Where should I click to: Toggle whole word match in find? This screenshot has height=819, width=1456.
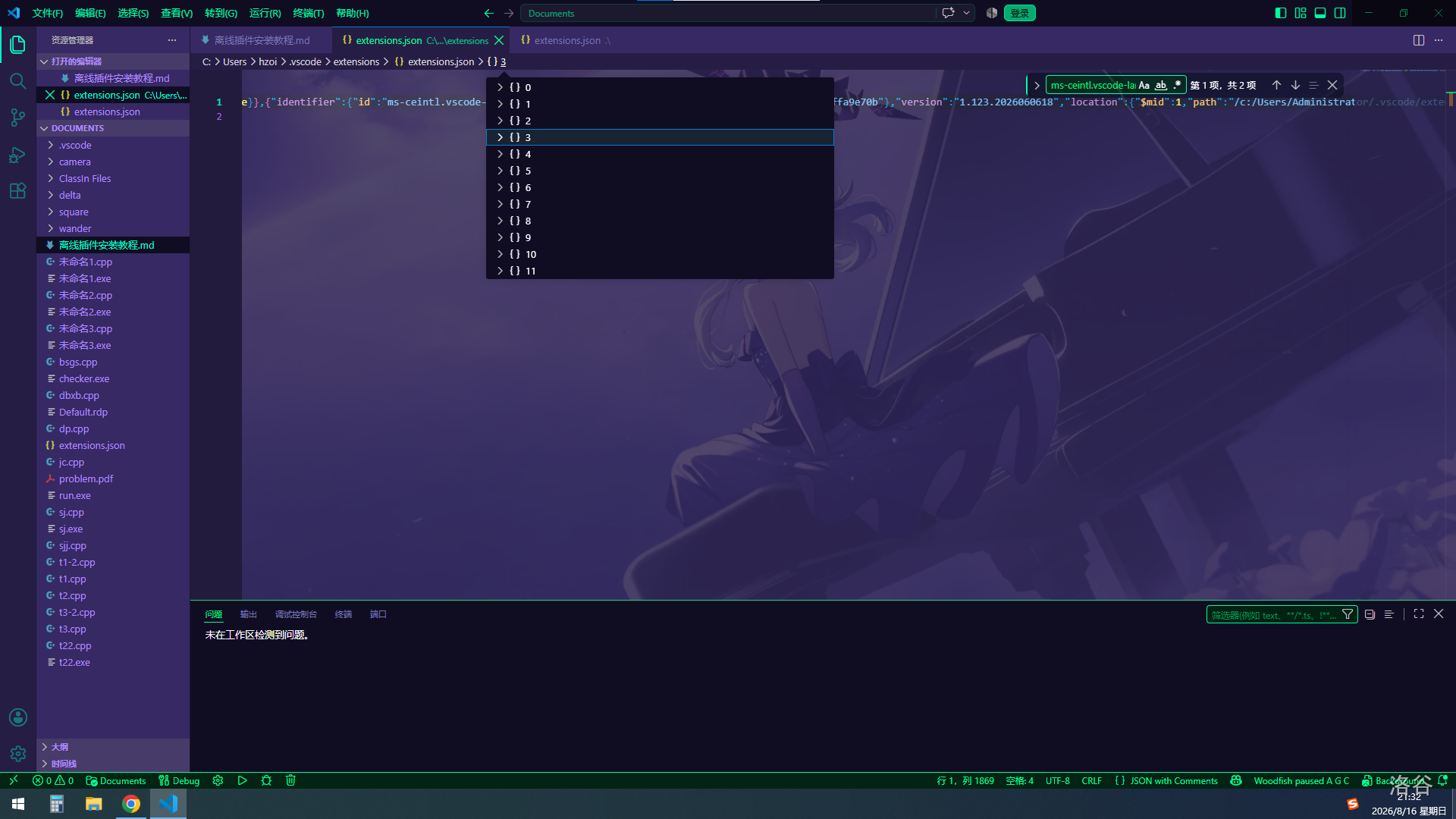pyautogui.click(x=1161, y=85)
